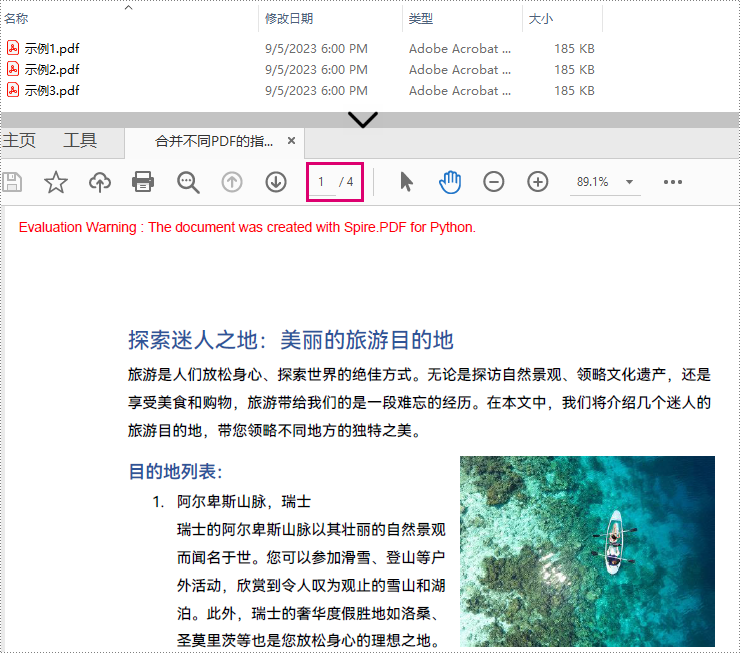Click the 目的地列表 subheading
Screen dimensions: 740x653
click(x=175, y=471)
